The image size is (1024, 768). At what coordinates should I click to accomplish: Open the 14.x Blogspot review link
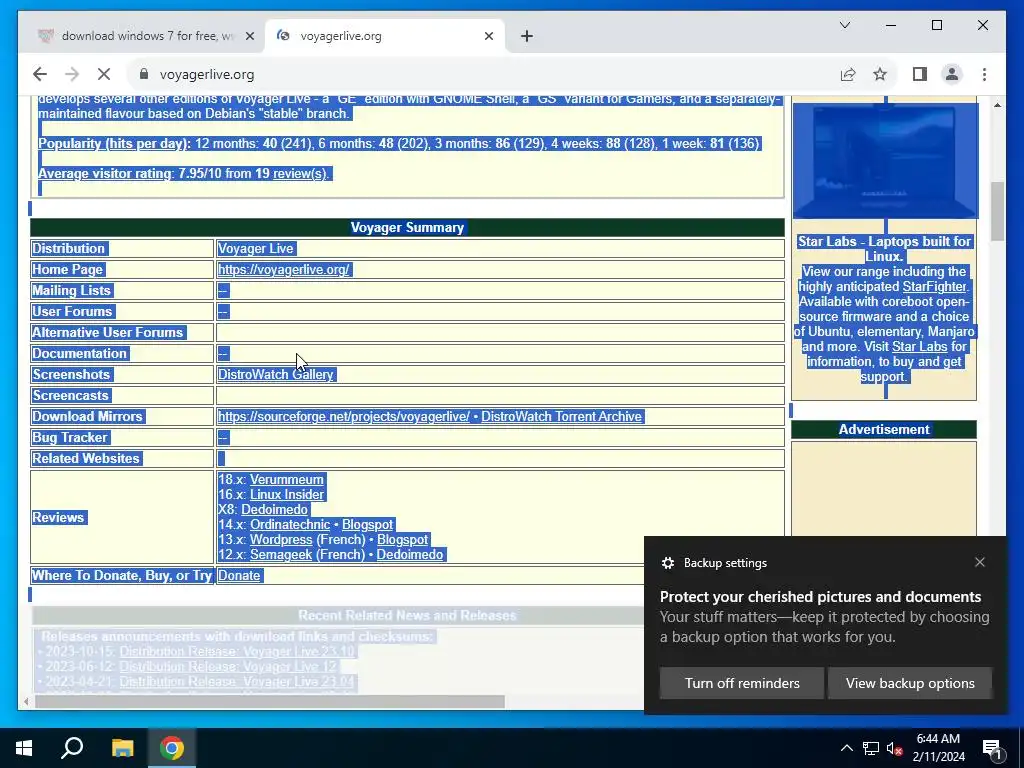click(x=368, y=524)
